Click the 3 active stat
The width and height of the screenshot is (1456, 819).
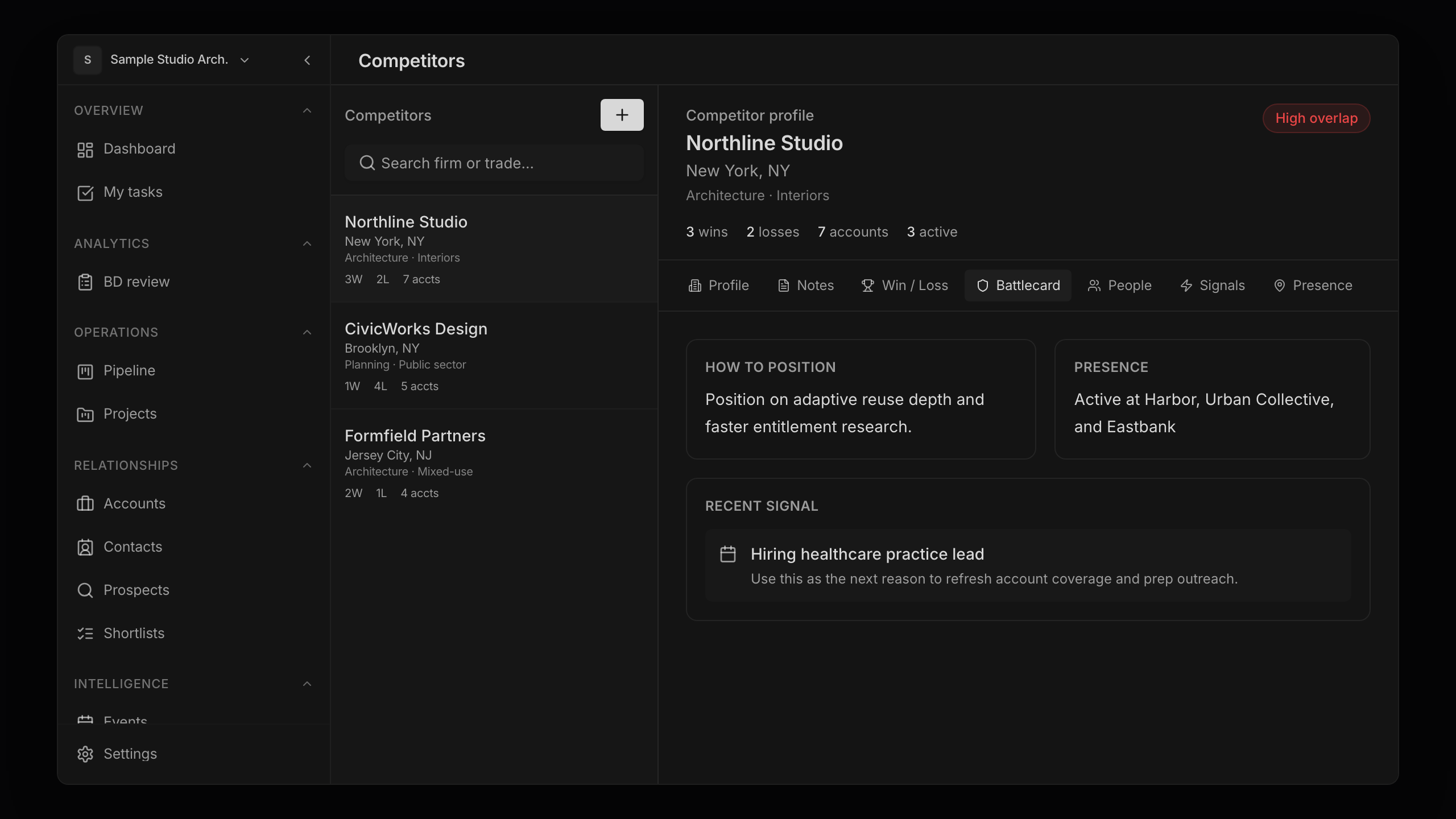pyautogui.click(x=932, y=232)
